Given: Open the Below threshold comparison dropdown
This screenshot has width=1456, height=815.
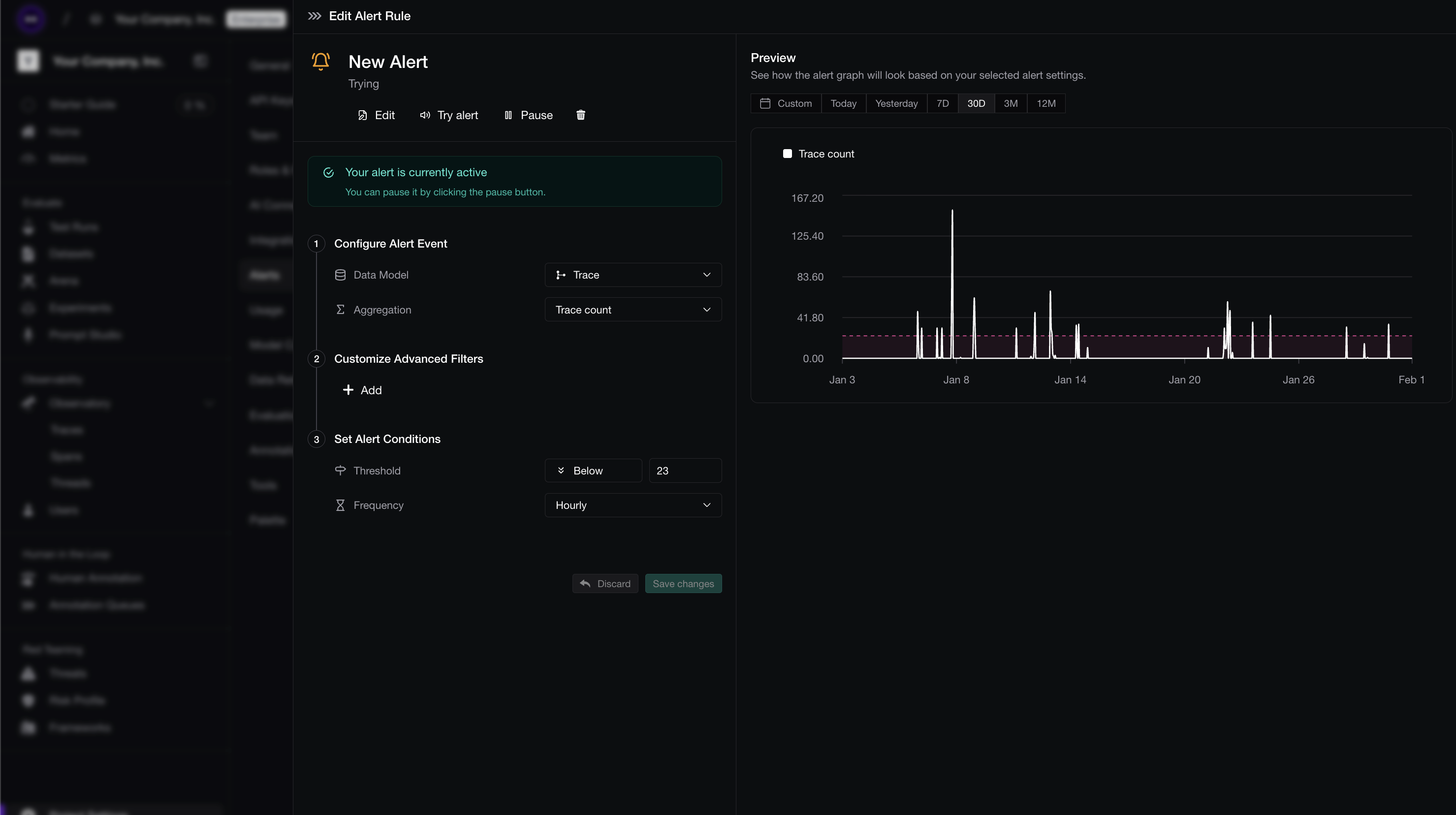Looking at the screenshot, I should point(592,470).
